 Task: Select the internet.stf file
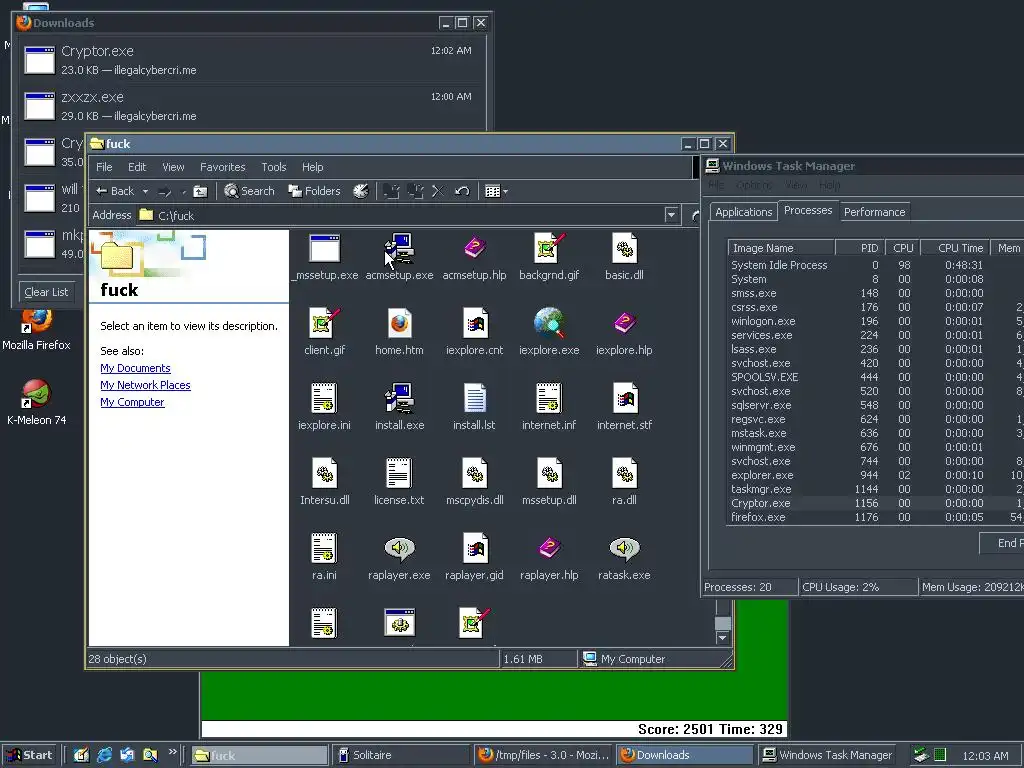[624, 408]
